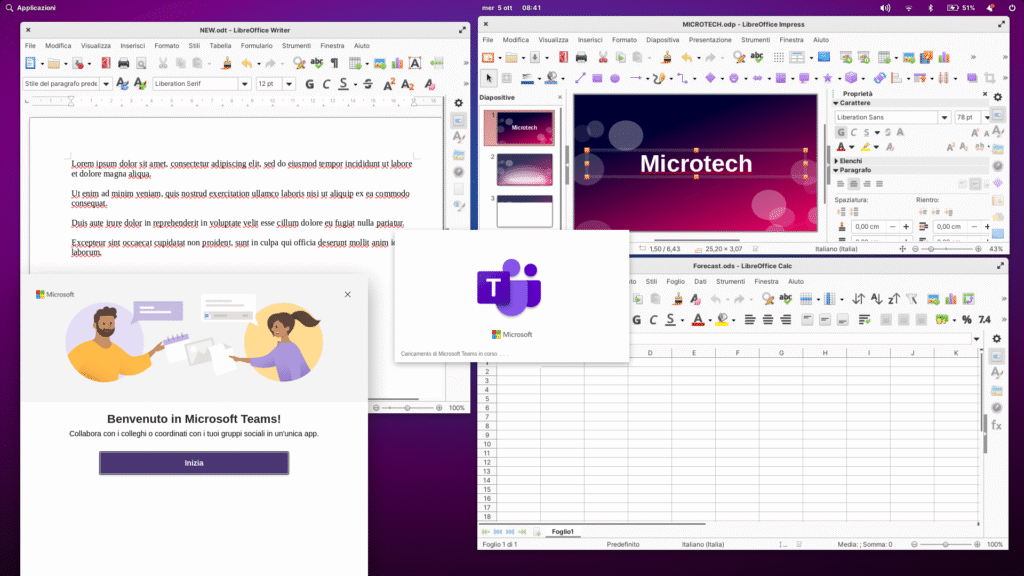Click the Functions (fx) sidebar icon in Calc
Image resolution: width=1024 pixels, height=576 pixels.
point(996,425)
